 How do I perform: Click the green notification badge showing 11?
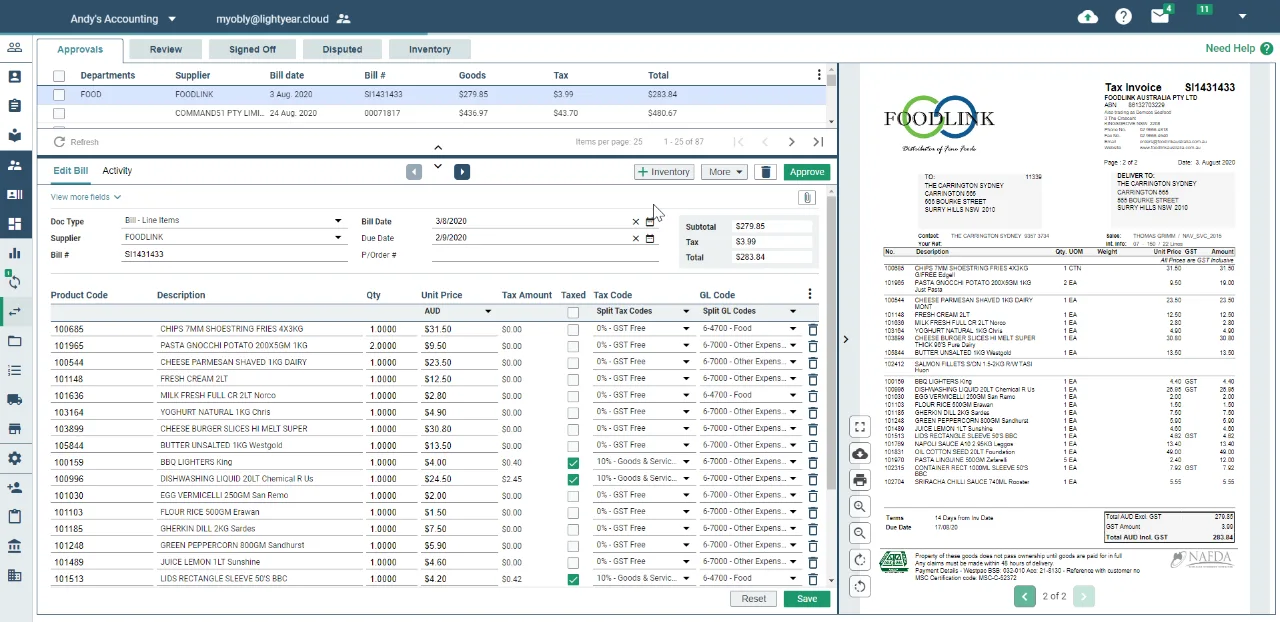coord(1204,9)
